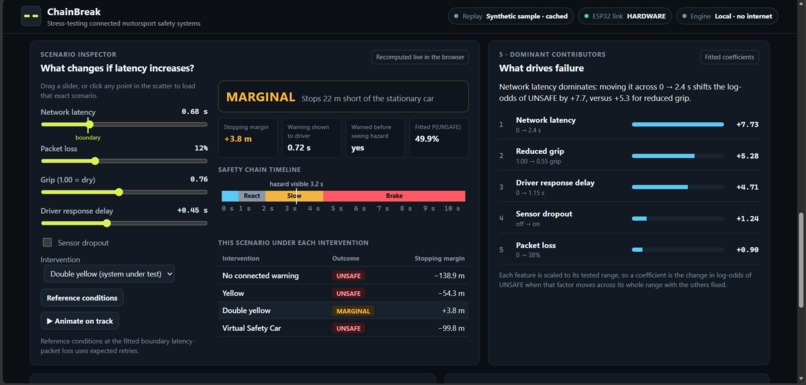806x385 pixels.
Task: Click the ChainBreak logo icon
Action: tap(31, 16)
